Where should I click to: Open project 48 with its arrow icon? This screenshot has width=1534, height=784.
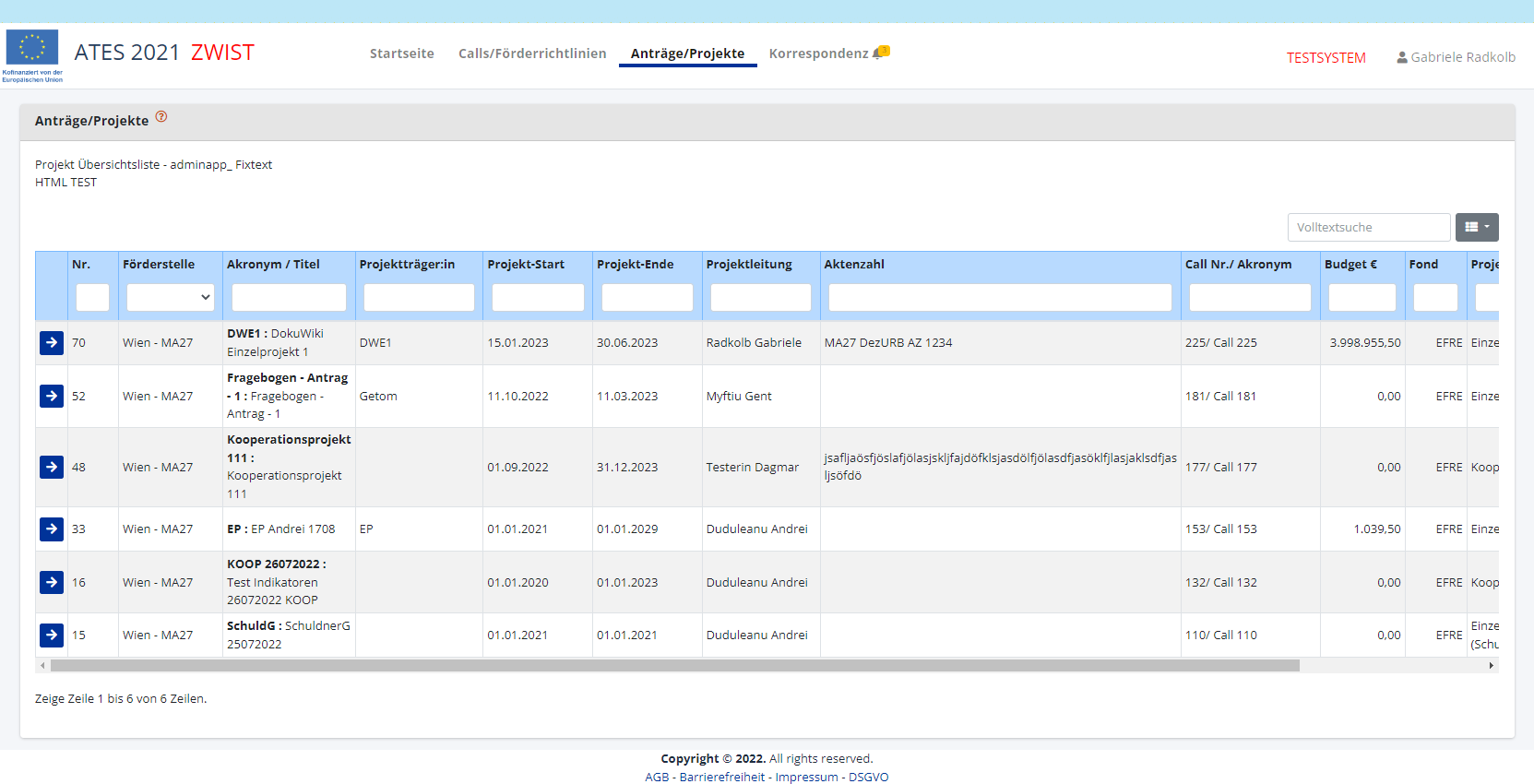pos(52,467)
